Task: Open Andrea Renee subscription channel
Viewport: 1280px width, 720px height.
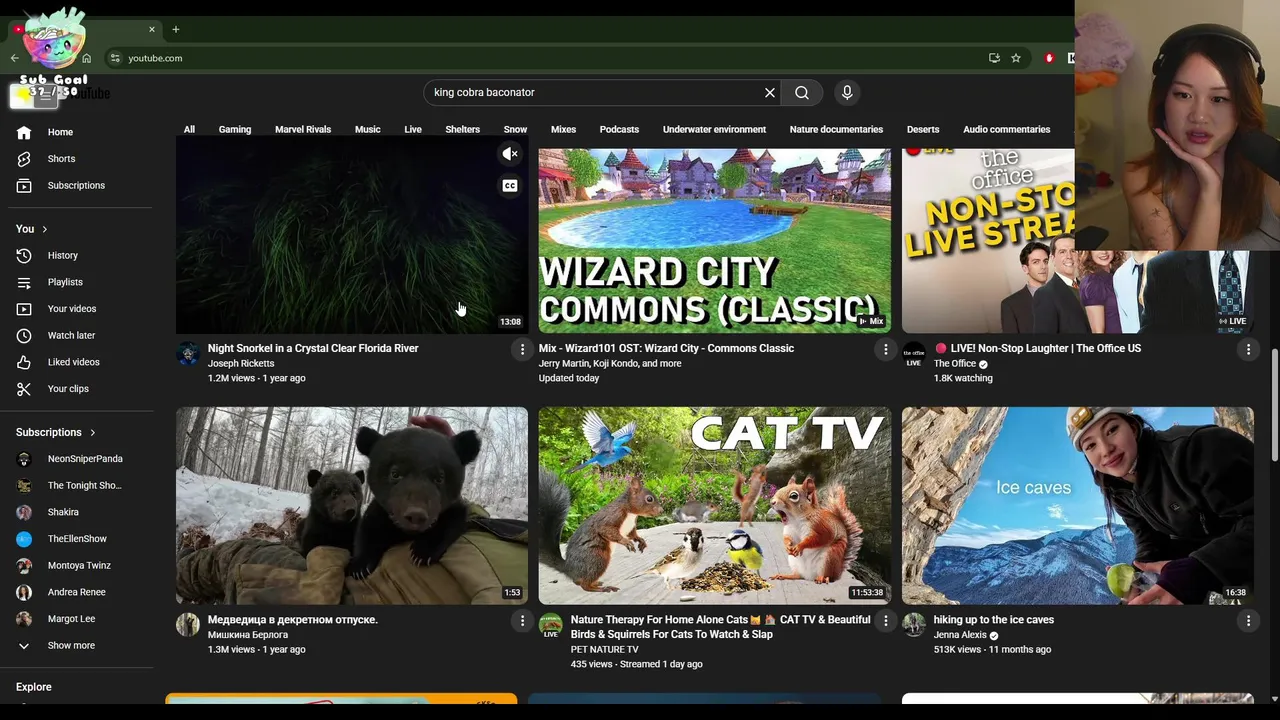Action: pyautogui.click(x=77, y=592)
